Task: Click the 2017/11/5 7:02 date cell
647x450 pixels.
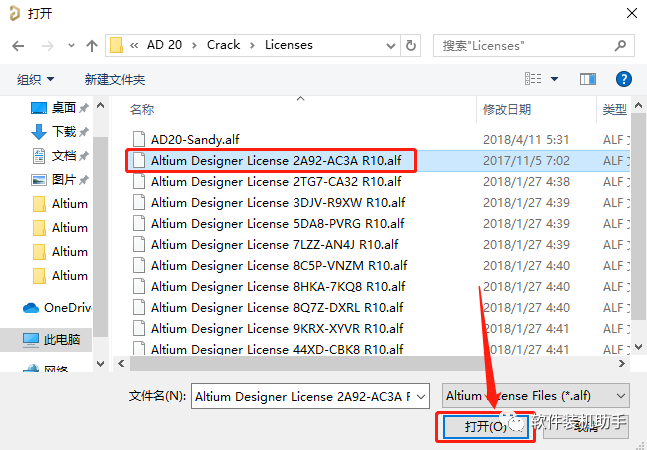Action: 526,160
